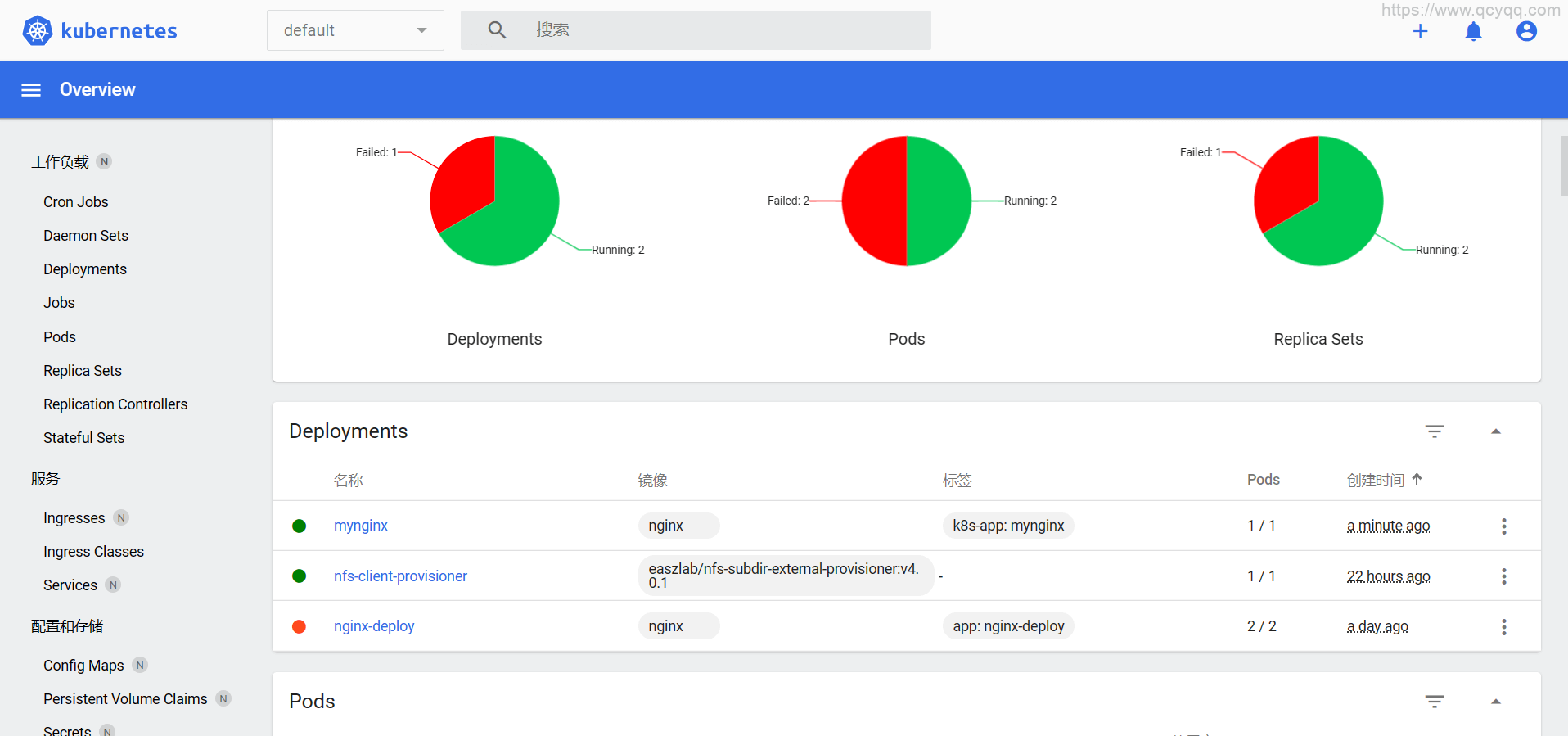Open the default namespace dropdown
The image size is (1568, 736).
355,30
